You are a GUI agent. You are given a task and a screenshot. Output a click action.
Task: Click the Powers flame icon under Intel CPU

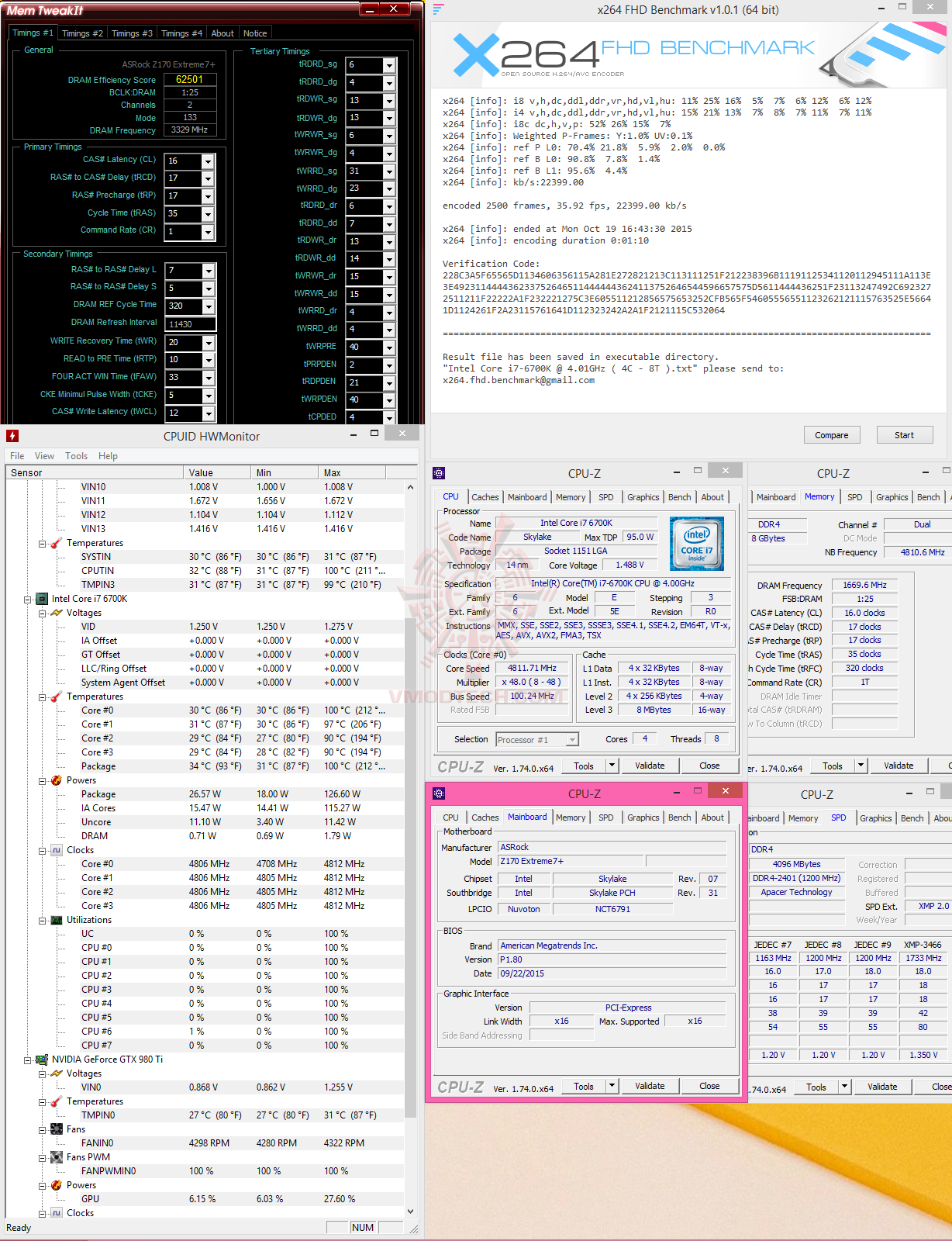pyautogui.click(x=57, y=780)
